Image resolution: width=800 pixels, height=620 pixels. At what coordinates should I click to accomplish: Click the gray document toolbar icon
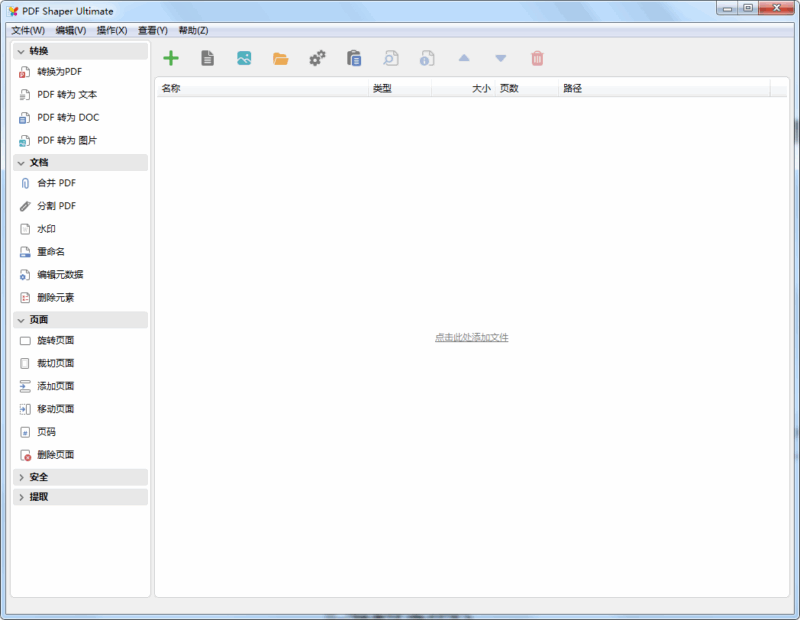coord(208,58)
